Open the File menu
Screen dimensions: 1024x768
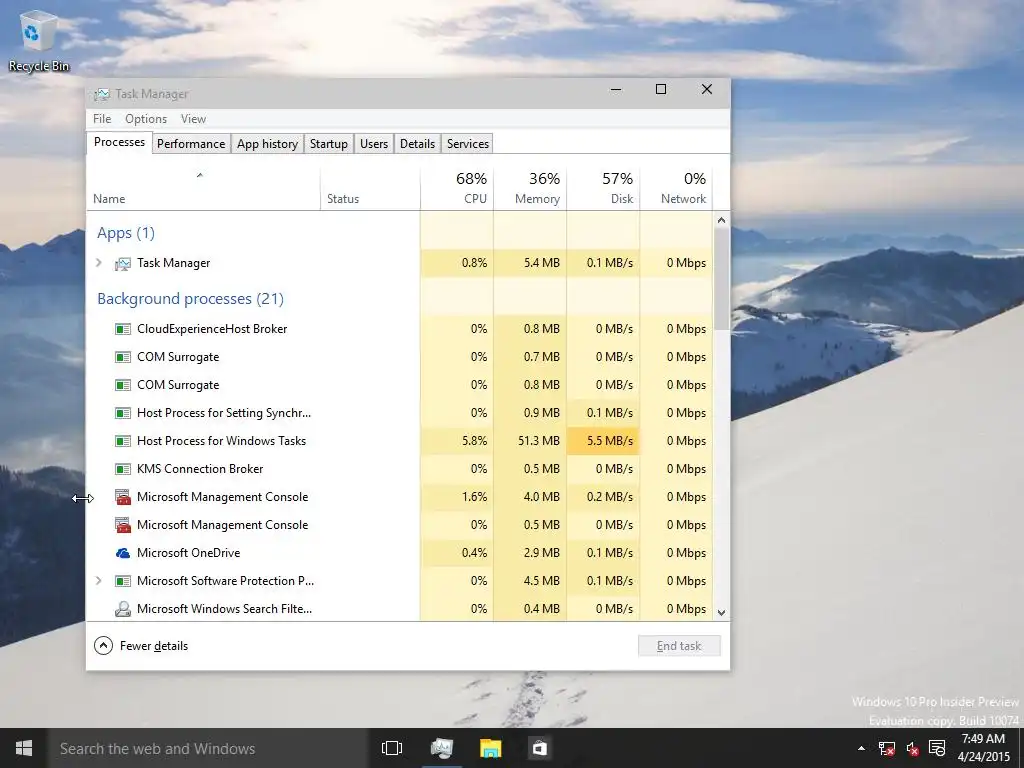pyautogui.click(x=102, y=119)
